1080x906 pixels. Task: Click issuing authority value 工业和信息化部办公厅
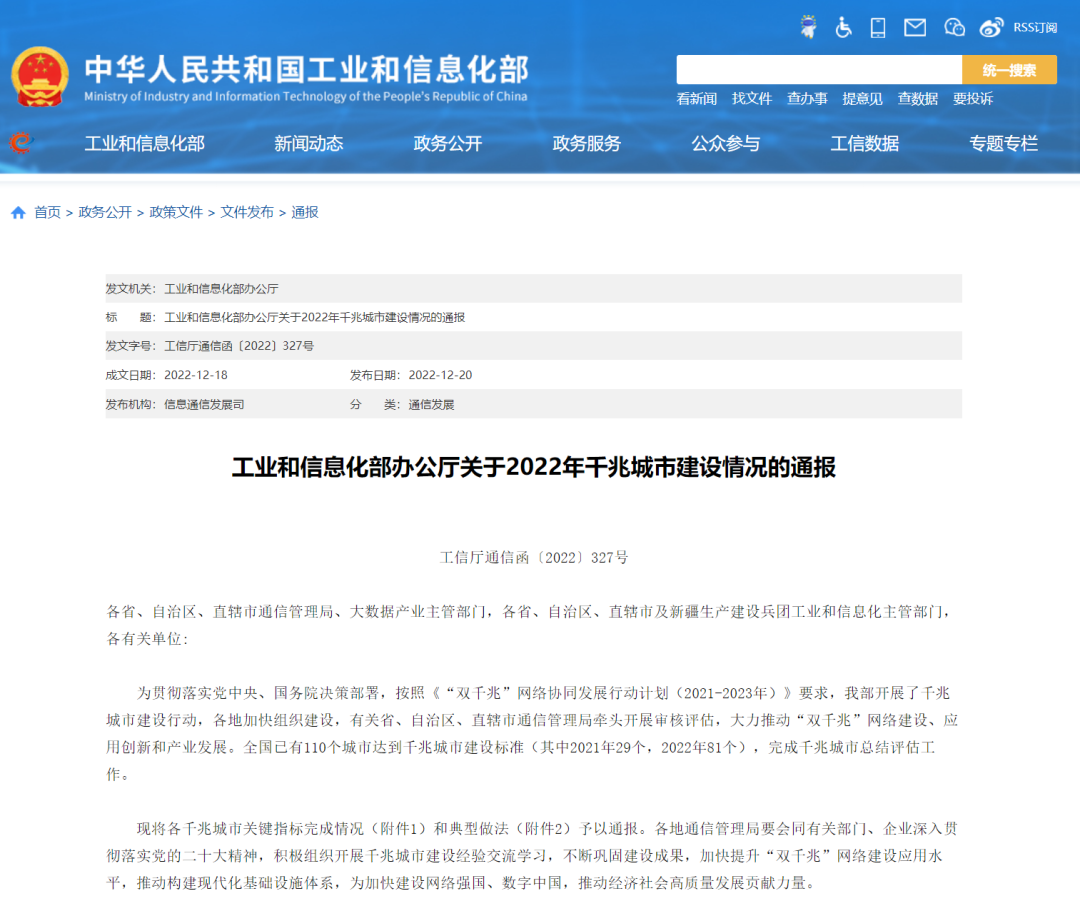pos(221,289)
